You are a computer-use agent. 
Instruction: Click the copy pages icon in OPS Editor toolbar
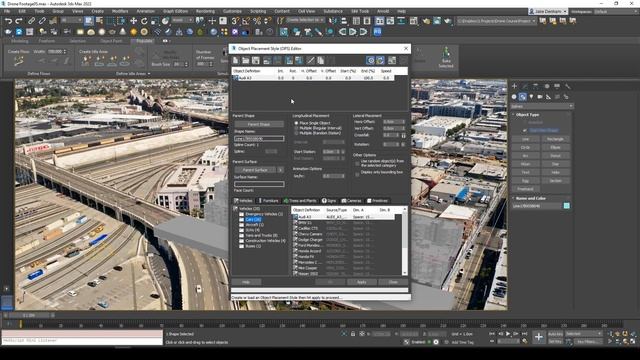(321, 60)
